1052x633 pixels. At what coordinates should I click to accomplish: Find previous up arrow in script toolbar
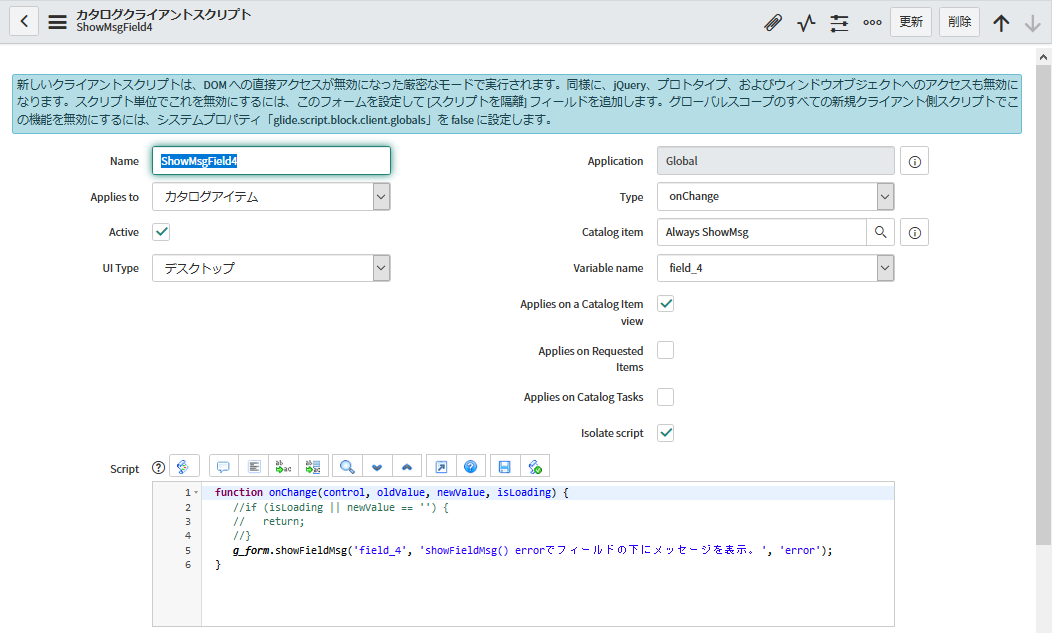pos(407,467)
